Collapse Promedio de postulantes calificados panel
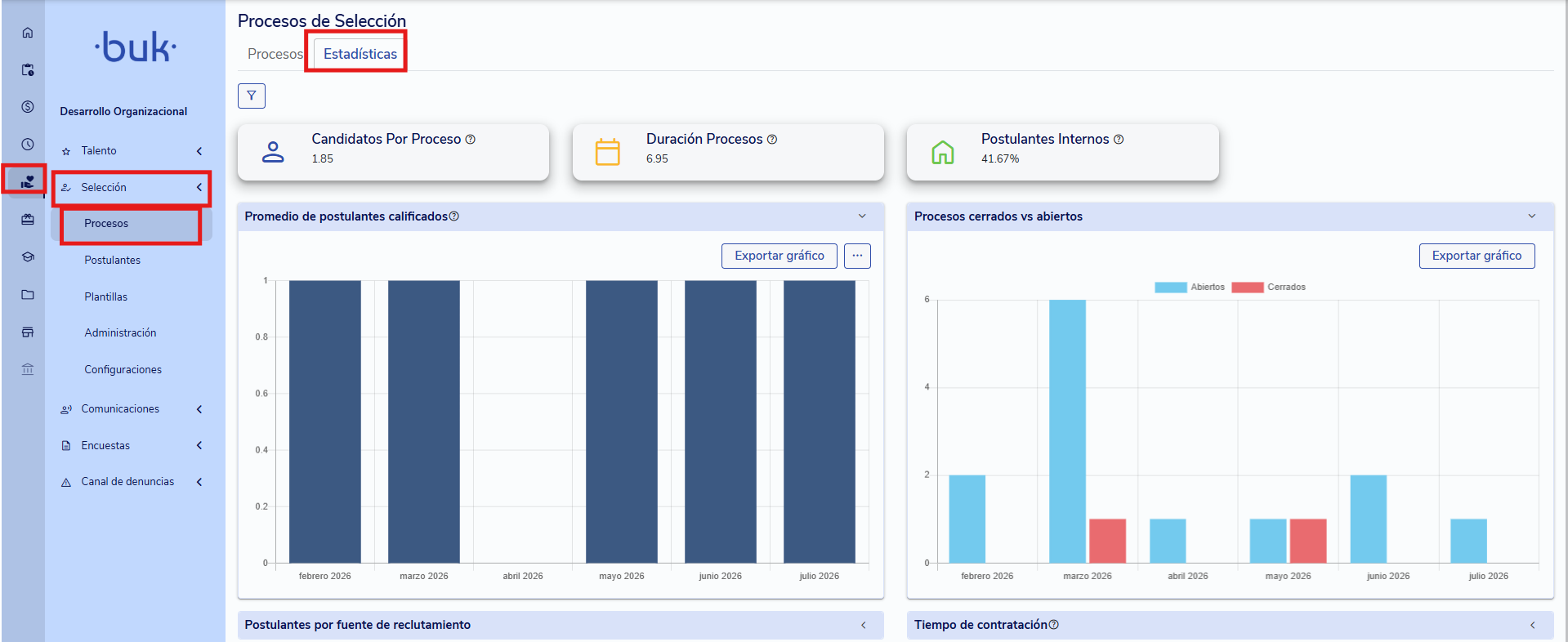 [x=862, y=216]
